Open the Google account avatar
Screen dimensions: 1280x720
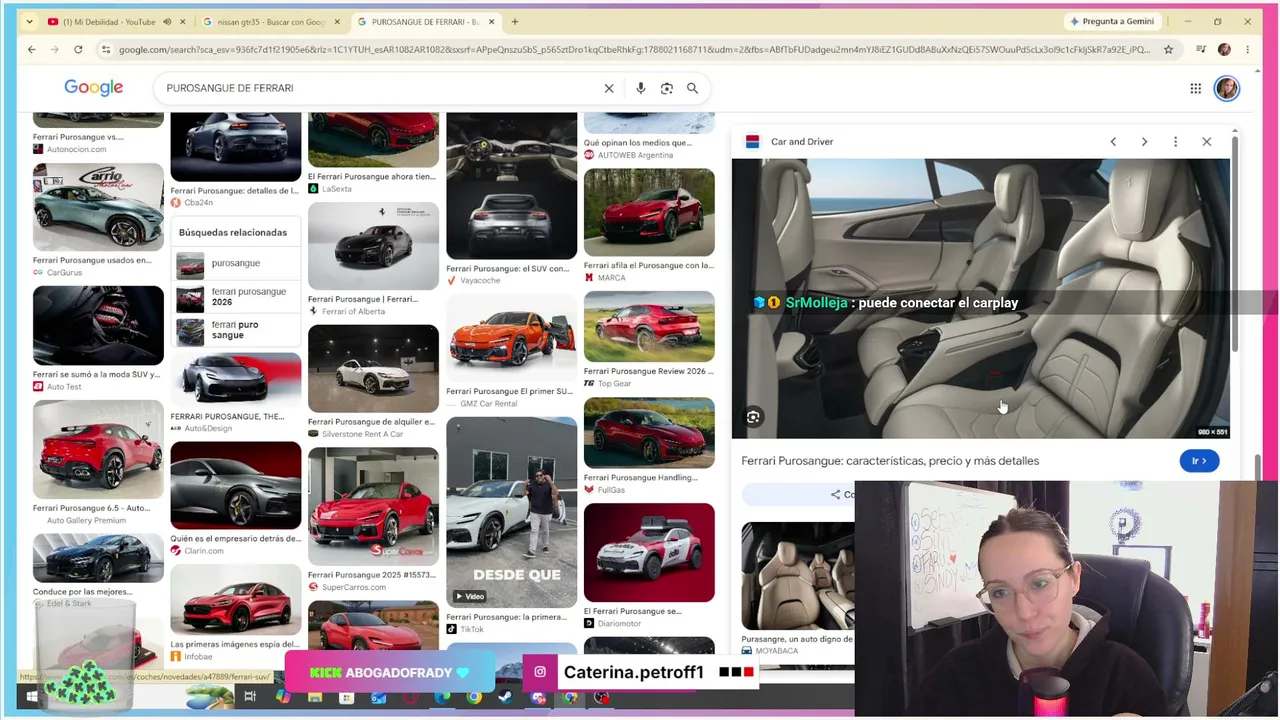[1227, 88]
